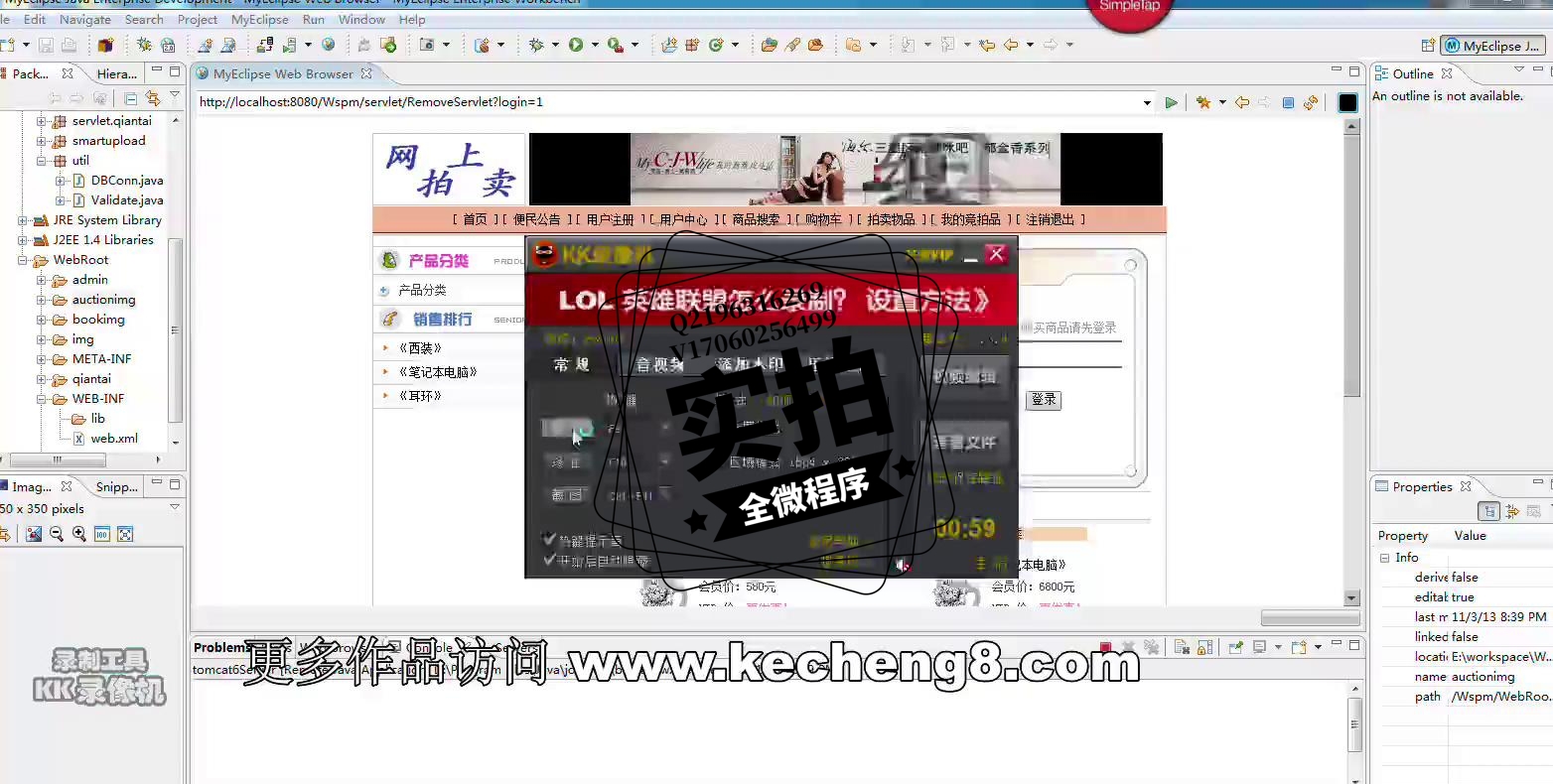Click Last Edit Location toolbar icon
Image resolution: width=1553 pixels, height=784 pixels.
coord(987,45)
